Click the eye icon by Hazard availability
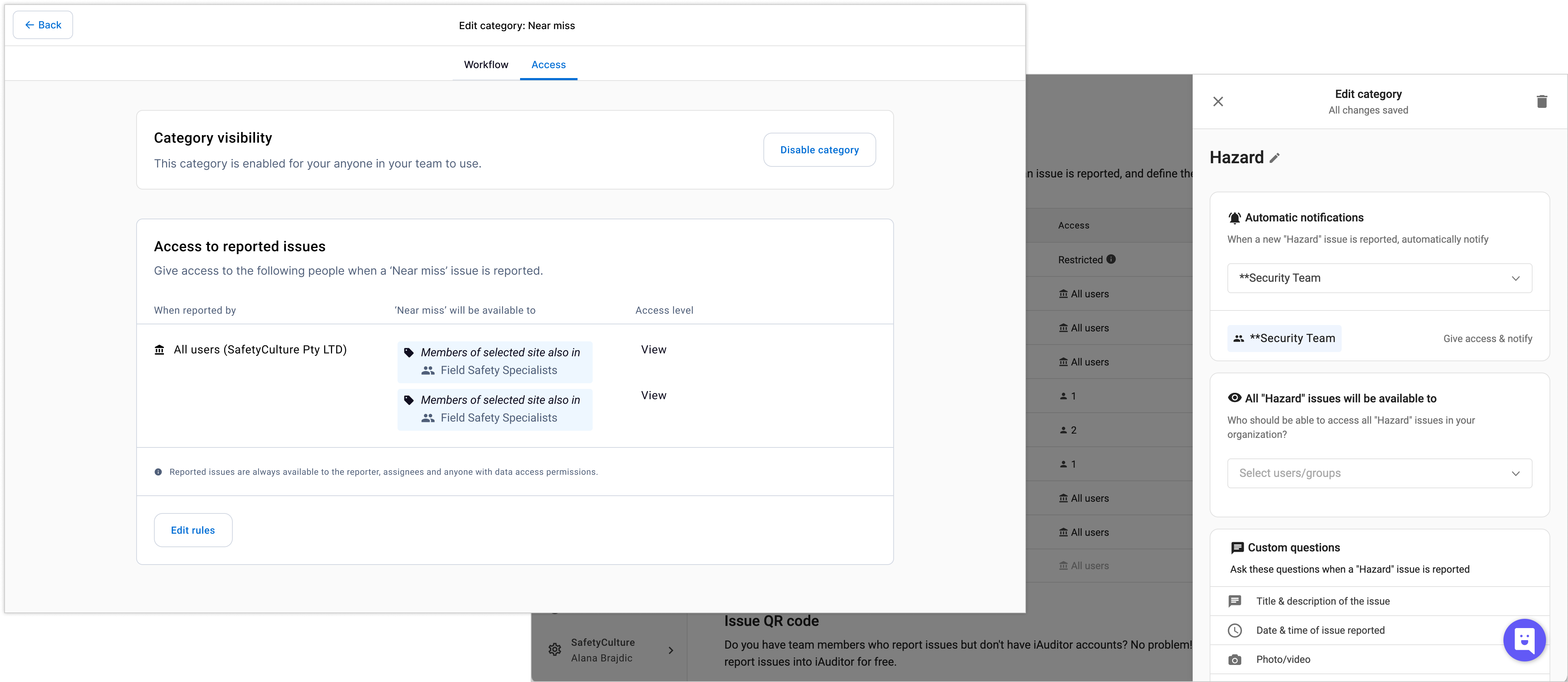 click(1235, 398)
